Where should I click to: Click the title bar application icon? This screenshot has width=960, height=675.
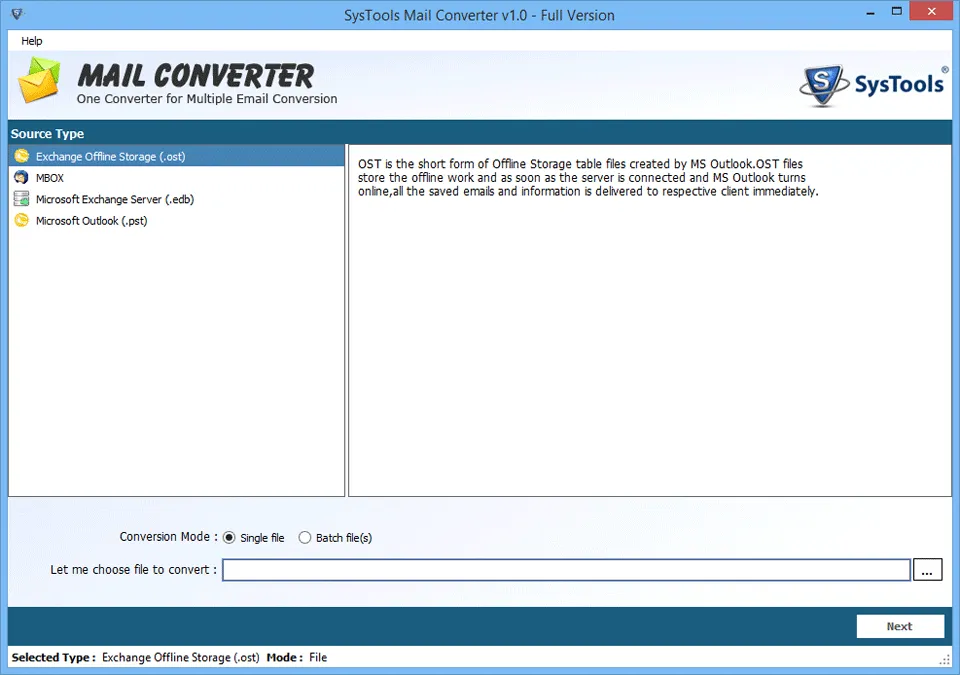[17, 13]
